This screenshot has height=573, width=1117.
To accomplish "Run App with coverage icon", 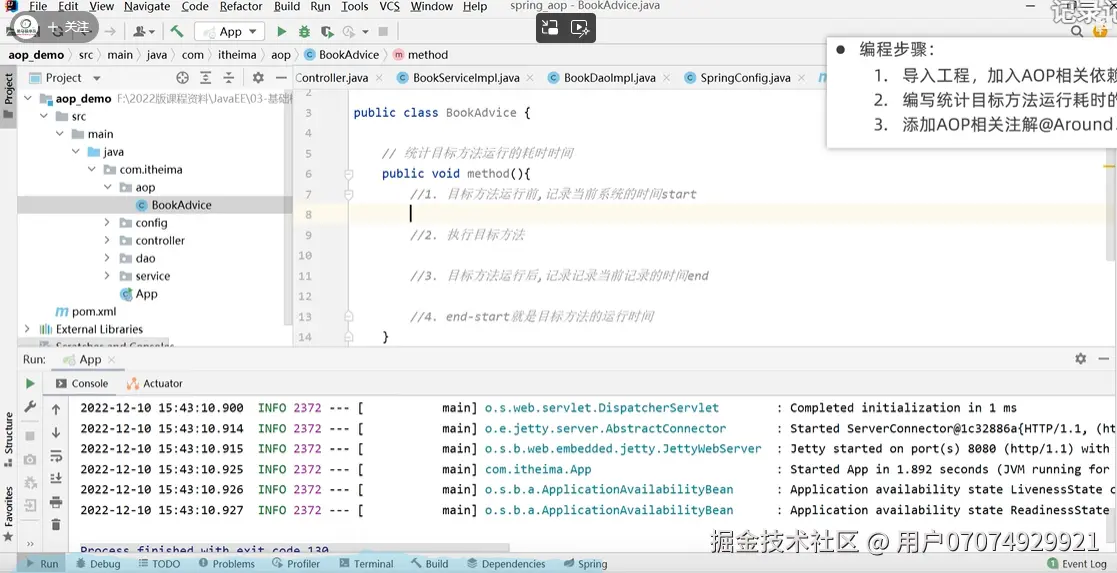I will [327, 31].
